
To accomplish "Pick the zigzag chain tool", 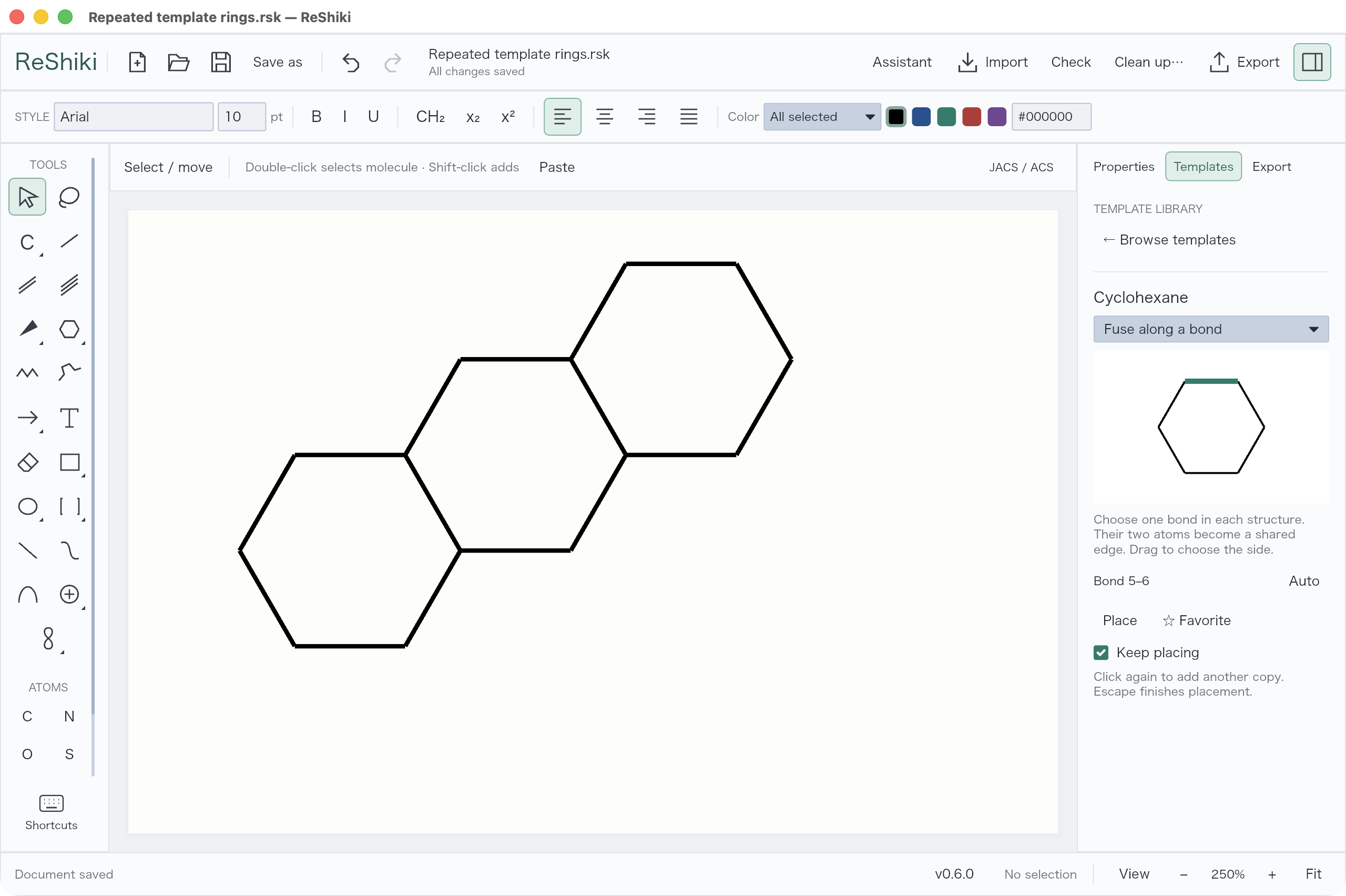I will point(27,373).
